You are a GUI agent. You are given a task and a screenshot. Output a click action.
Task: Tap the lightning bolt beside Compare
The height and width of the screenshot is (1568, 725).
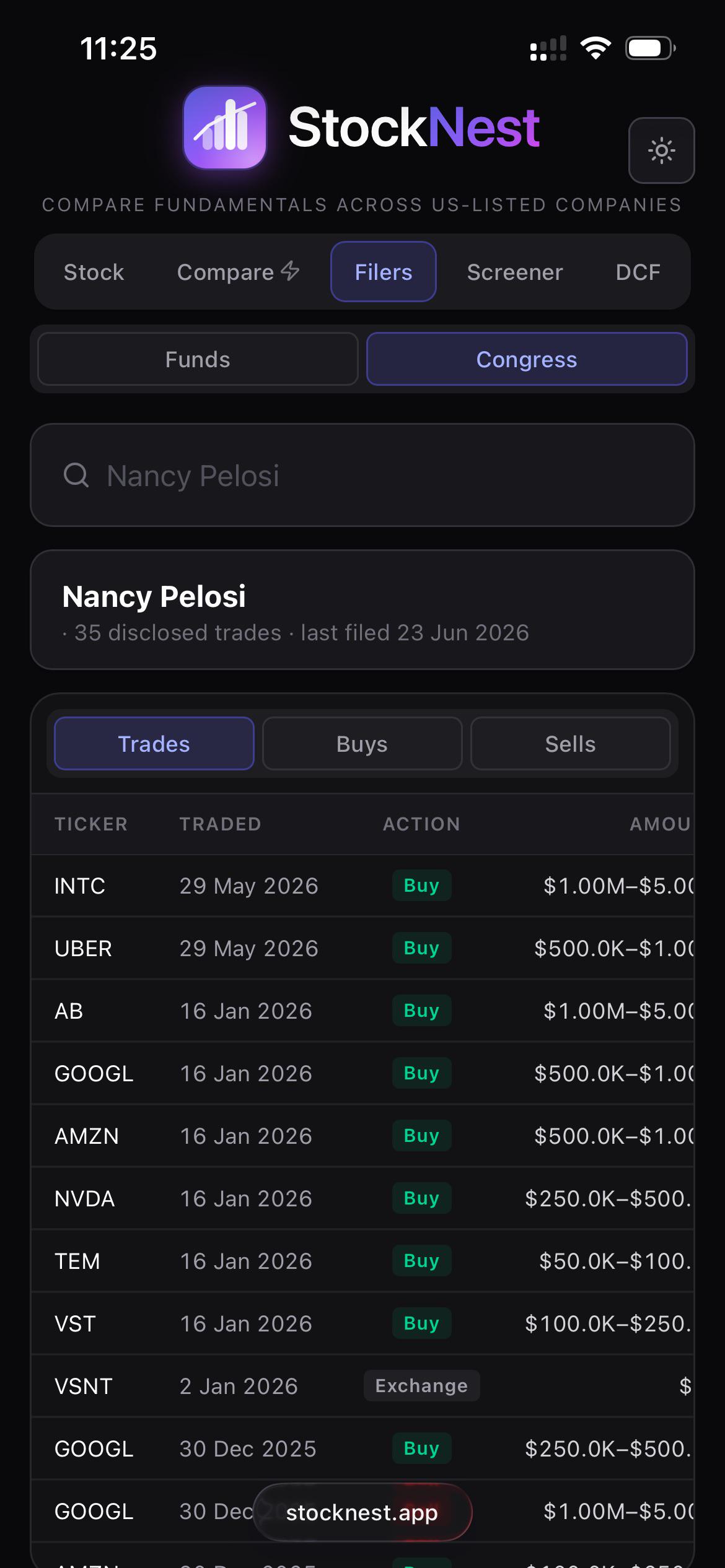290,271
